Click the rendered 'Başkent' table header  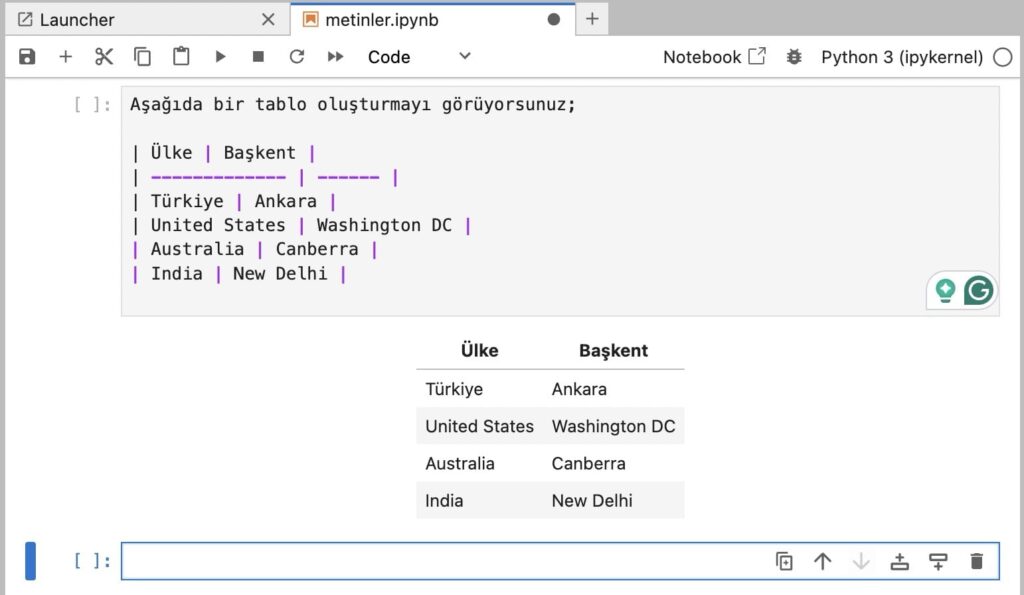613,351
